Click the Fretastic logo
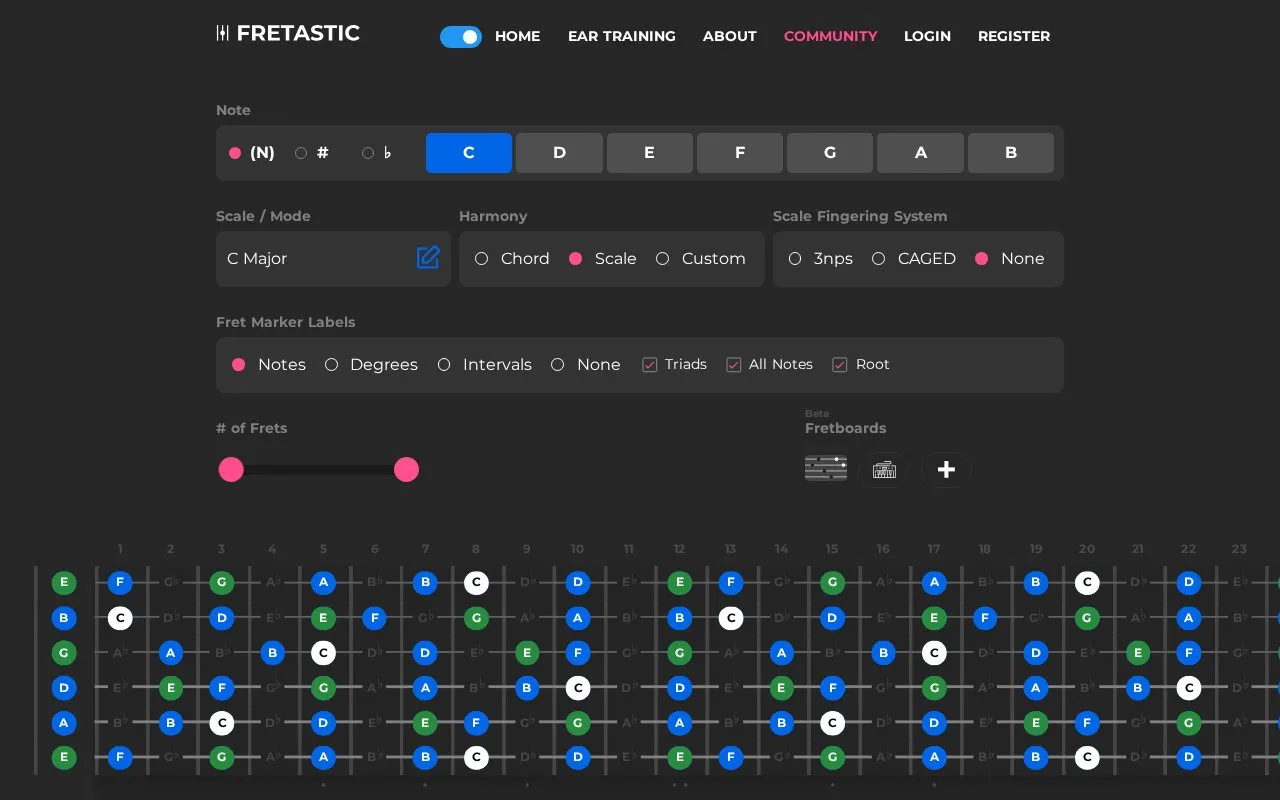1280x800 pixels. click(x=288, y=33)
